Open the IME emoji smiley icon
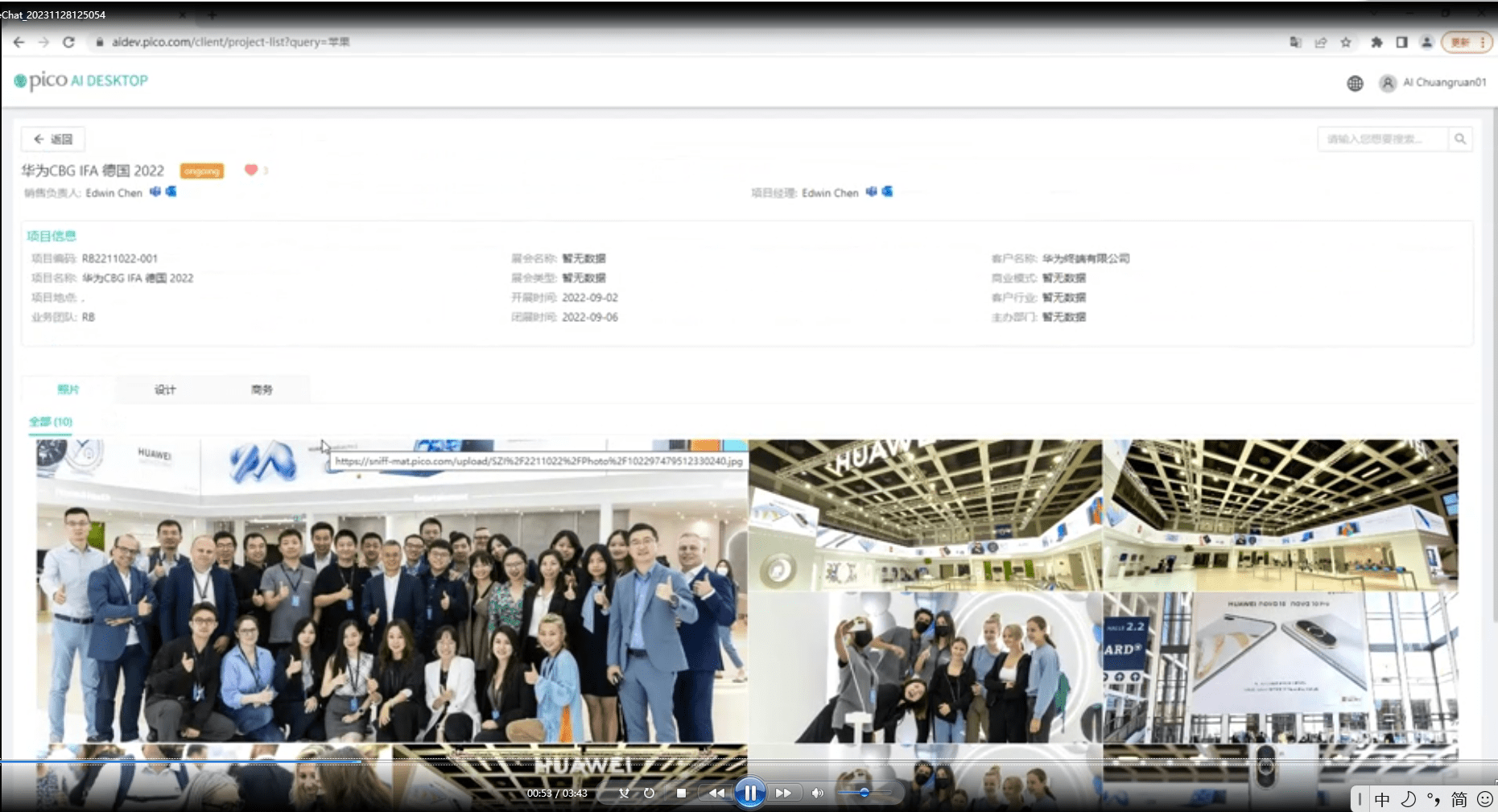This screenshot has width=1498, height=812. tap(1485, 799)
